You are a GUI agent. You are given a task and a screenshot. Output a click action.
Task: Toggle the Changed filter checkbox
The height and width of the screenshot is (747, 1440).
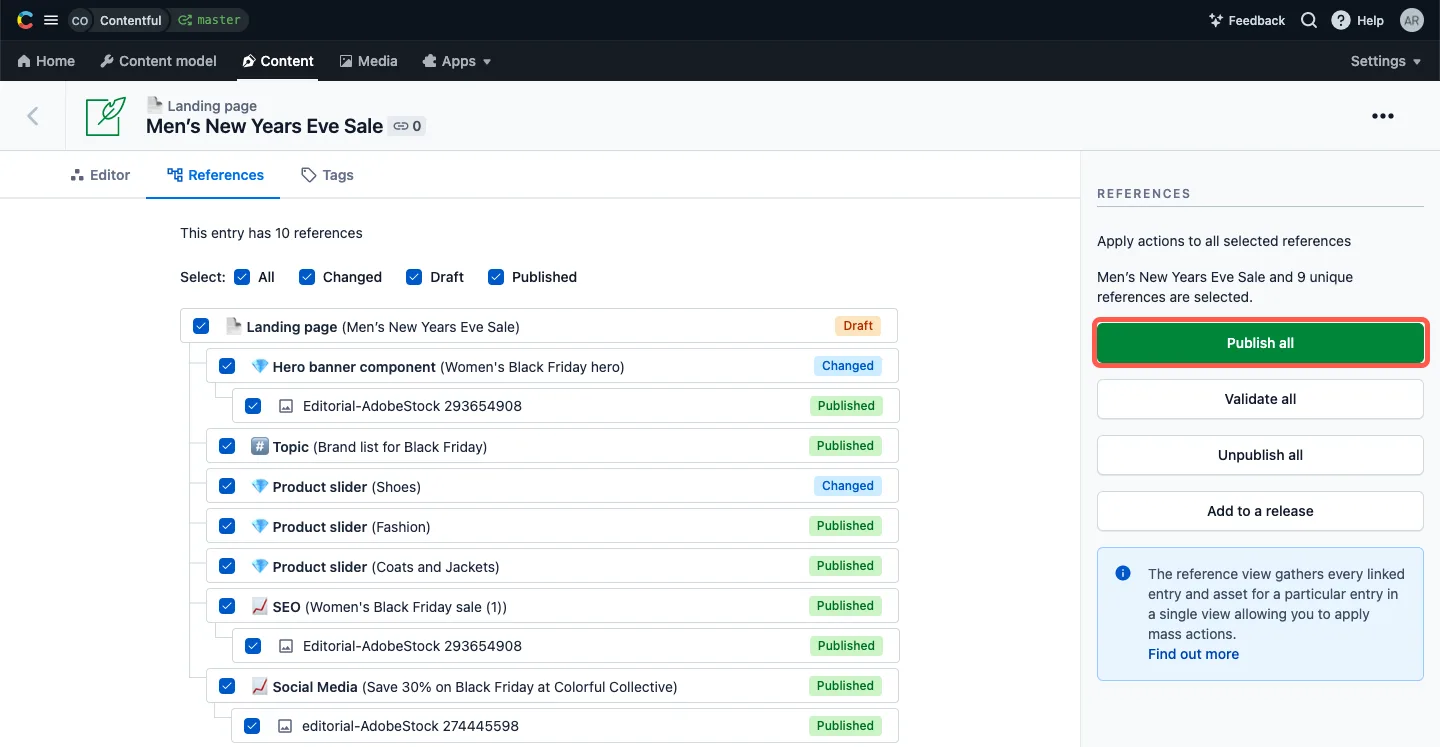[x=307, y=277]
